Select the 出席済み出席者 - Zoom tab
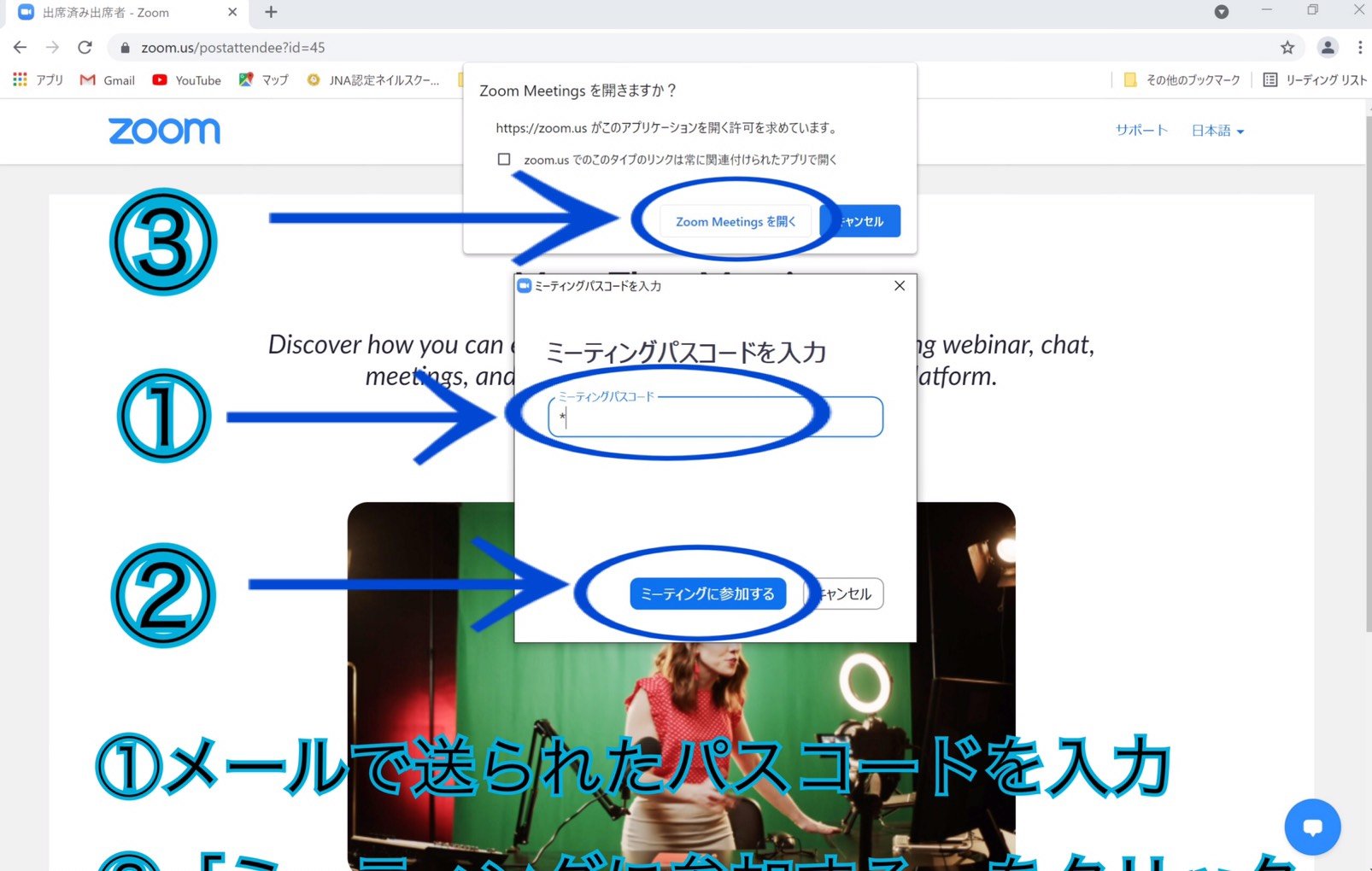Image resolution: width=1372 pixels, height=871 pixels. coord(125,12)
